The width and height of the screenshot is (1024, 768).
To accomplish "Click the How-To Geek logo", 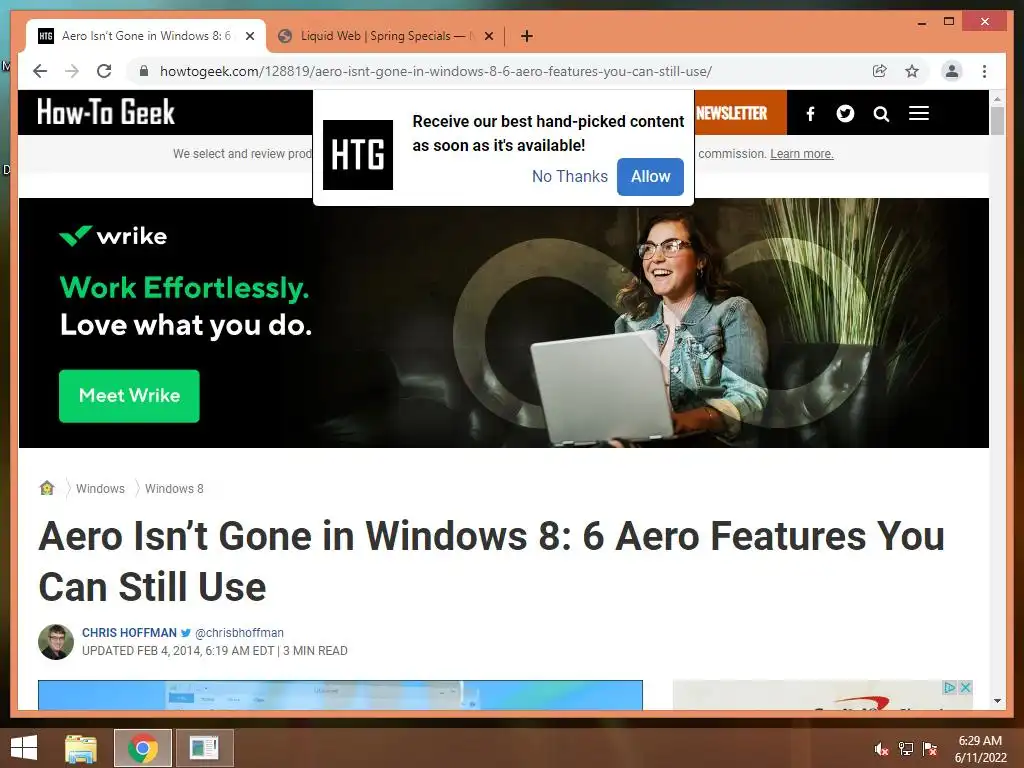I will pos(106,112).
